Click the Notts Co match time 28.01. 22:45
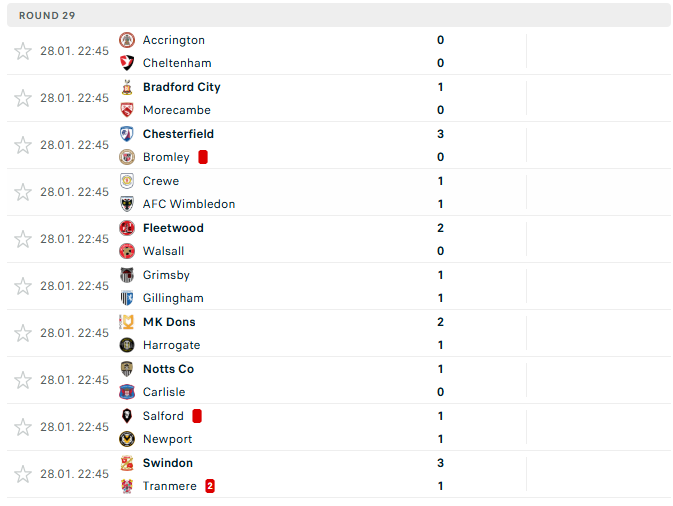Screen dimensions: 673x506 click(74, 380)
